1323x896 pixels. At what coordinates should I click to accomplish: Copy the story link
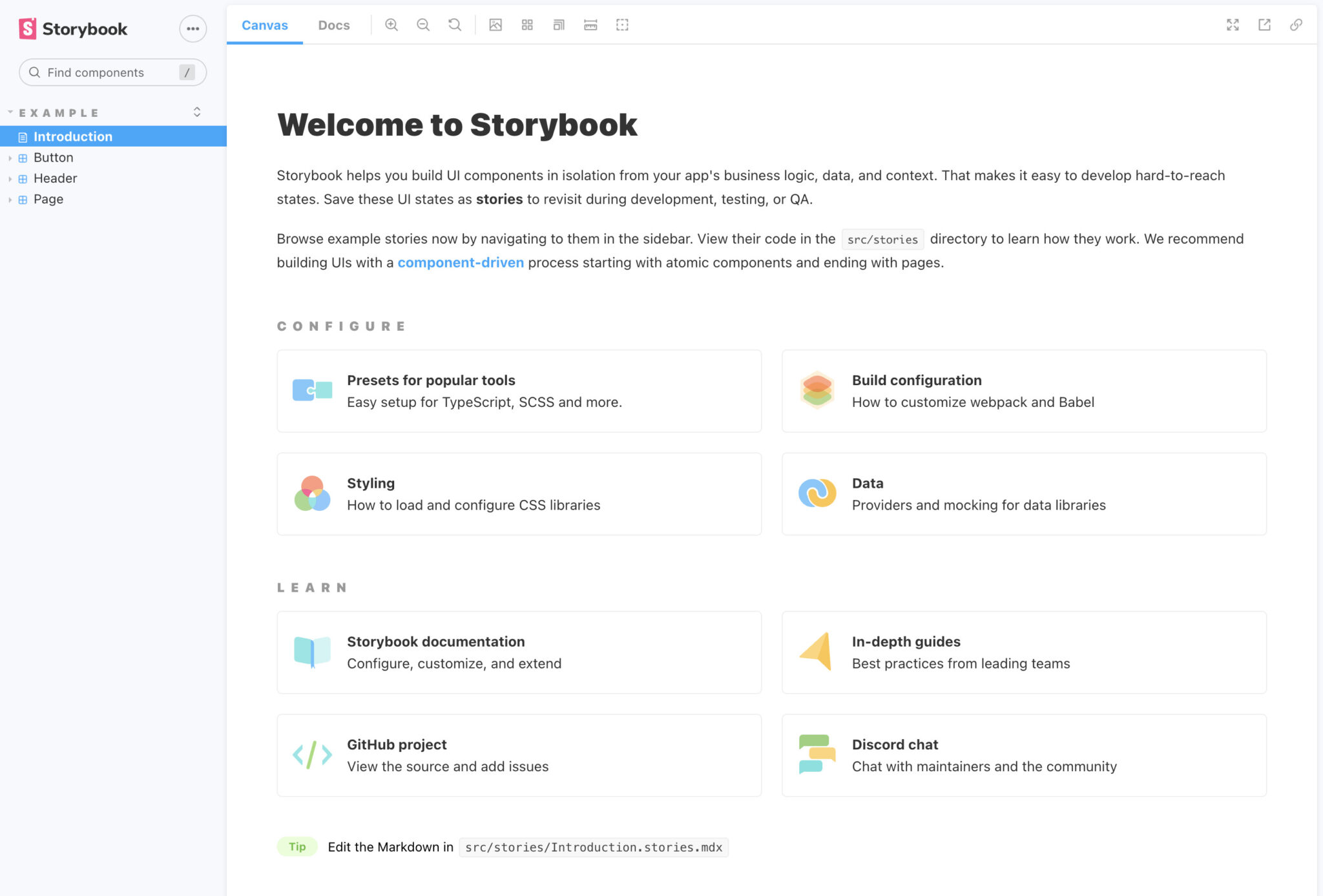tap(1296, 25)
